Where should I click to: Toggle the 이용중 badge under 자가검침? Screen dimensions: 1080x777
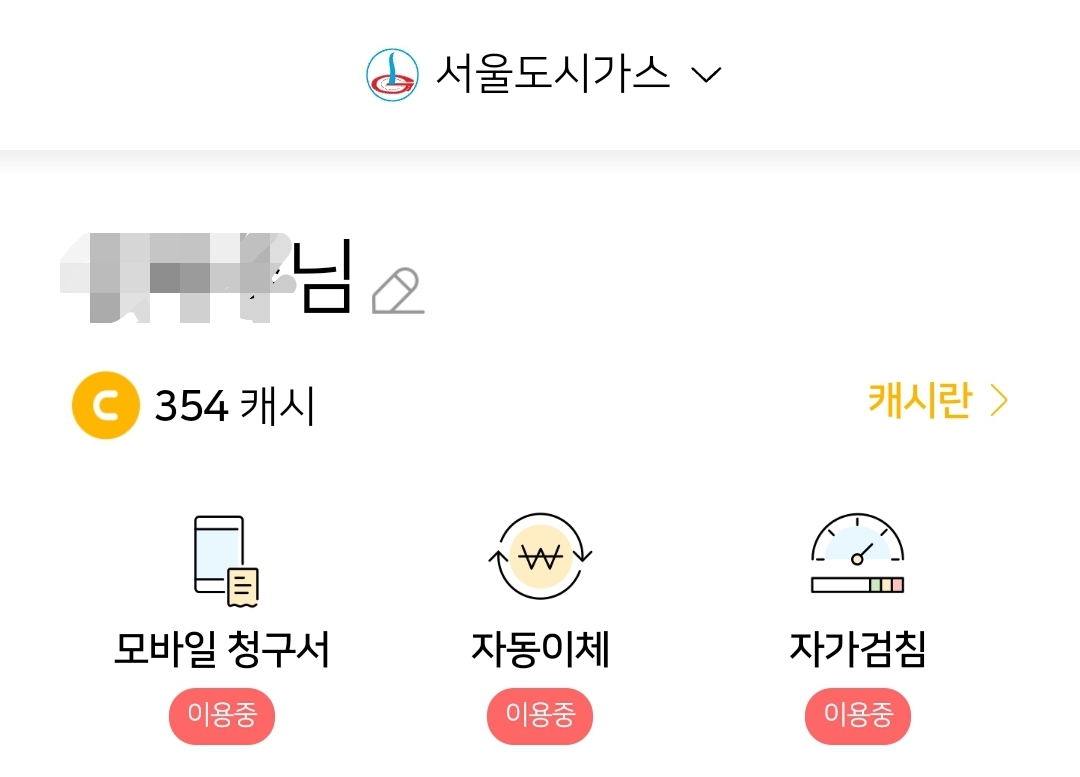(x=857, y=715)
